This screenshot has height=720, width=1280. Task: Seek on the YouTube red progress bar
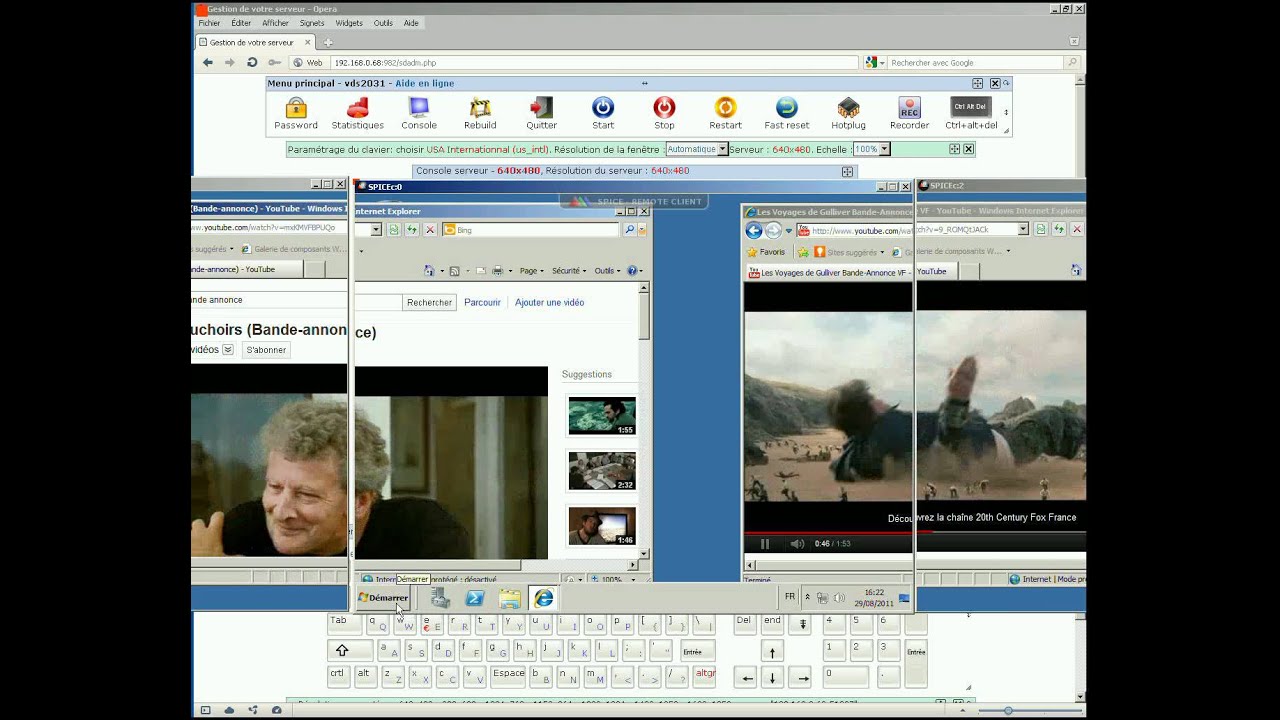(x=828, y=533)
